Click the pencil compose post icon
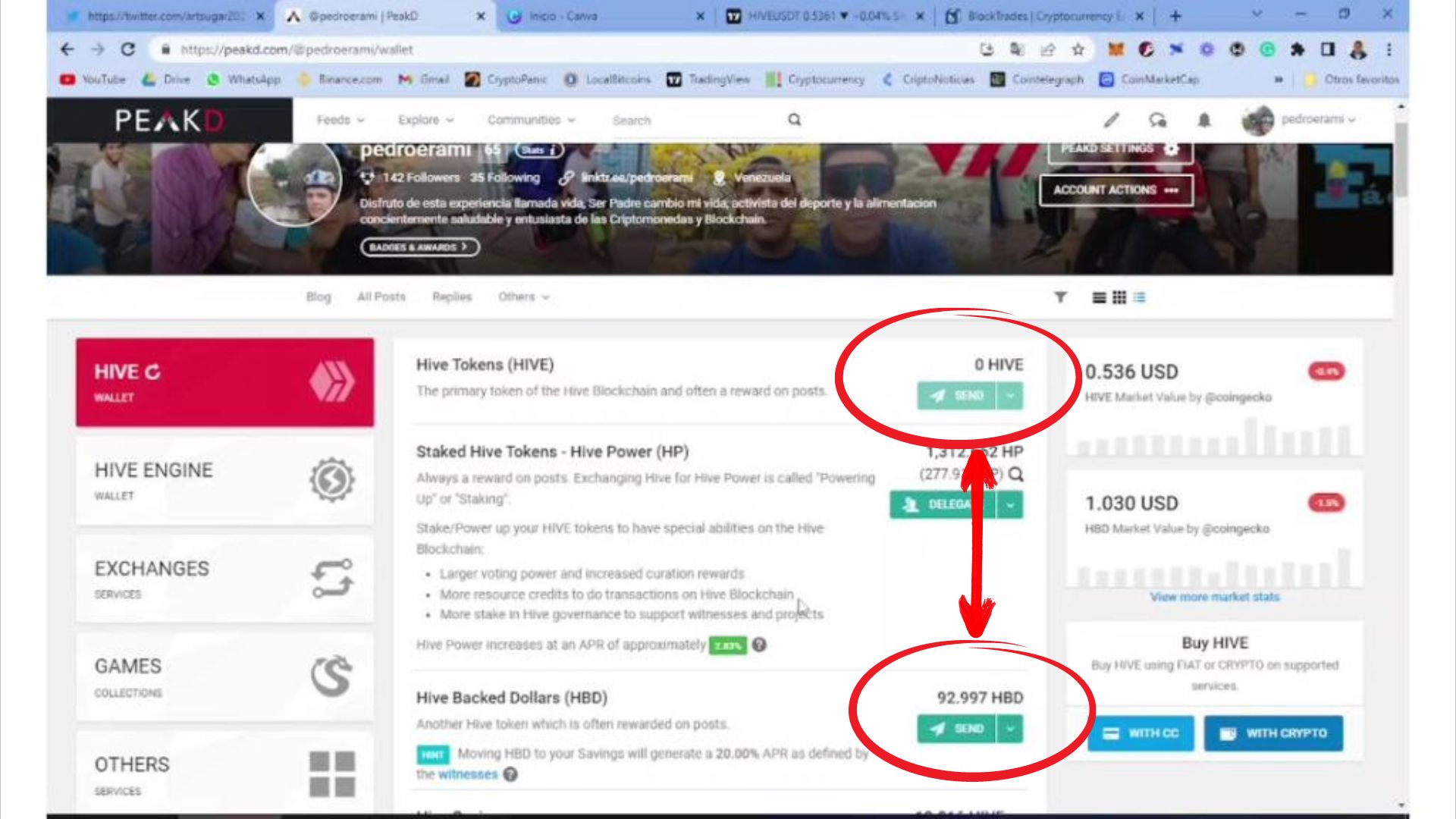This screenshot has height=819, width=1456. click(x=1111, y=120)
